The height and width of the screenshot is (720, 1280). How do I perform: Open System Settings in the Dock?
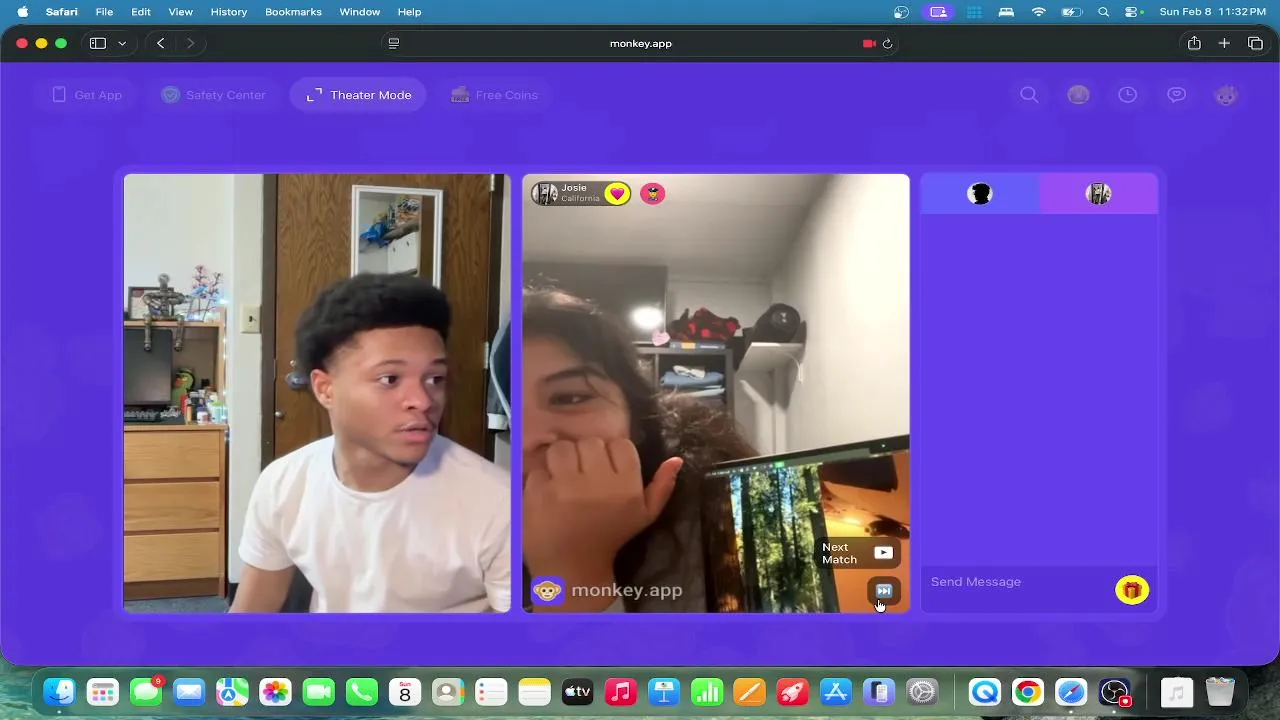point(922,692)
